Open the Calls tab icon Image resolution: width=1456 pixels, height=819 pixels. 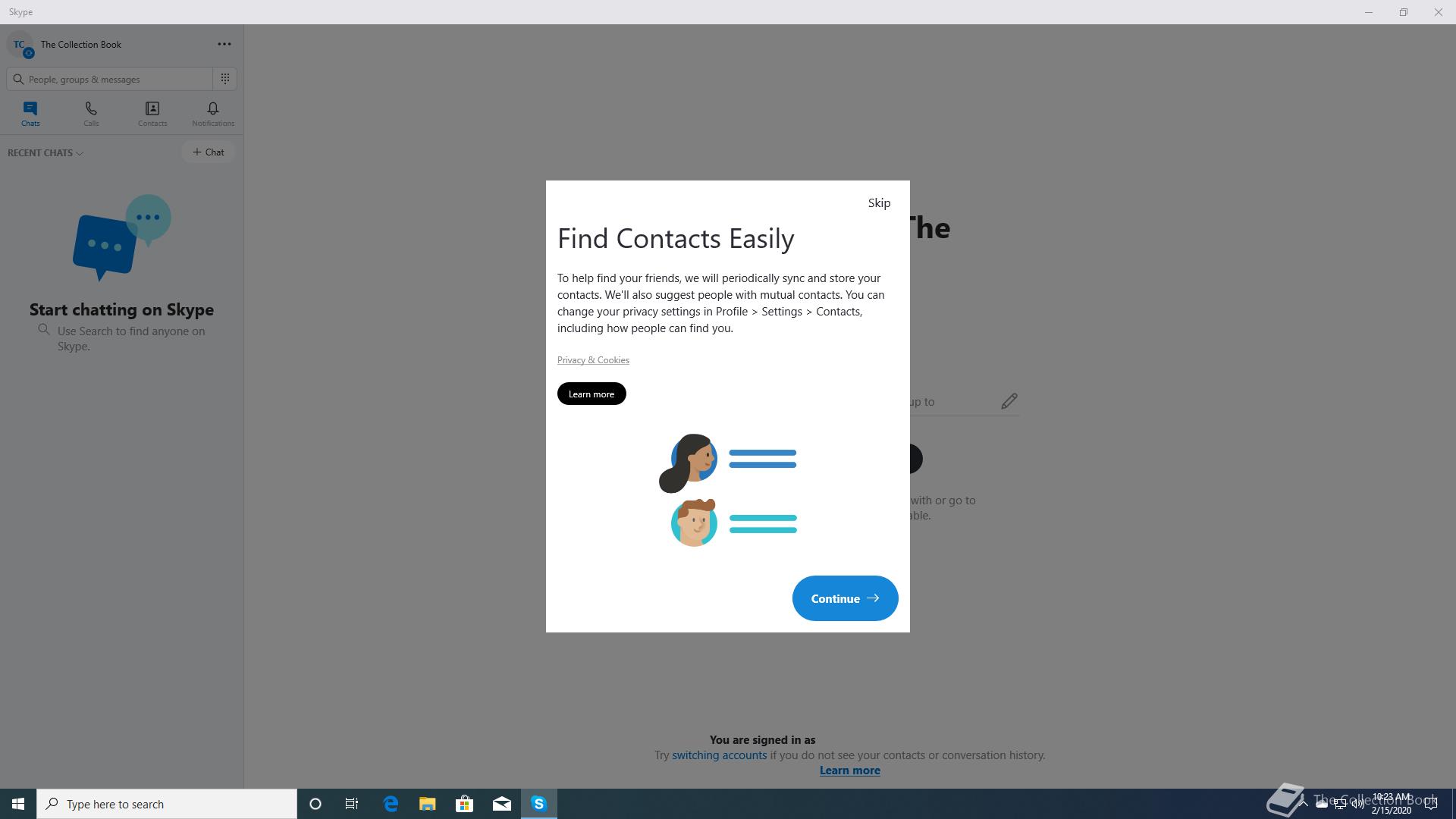(91, 108)
